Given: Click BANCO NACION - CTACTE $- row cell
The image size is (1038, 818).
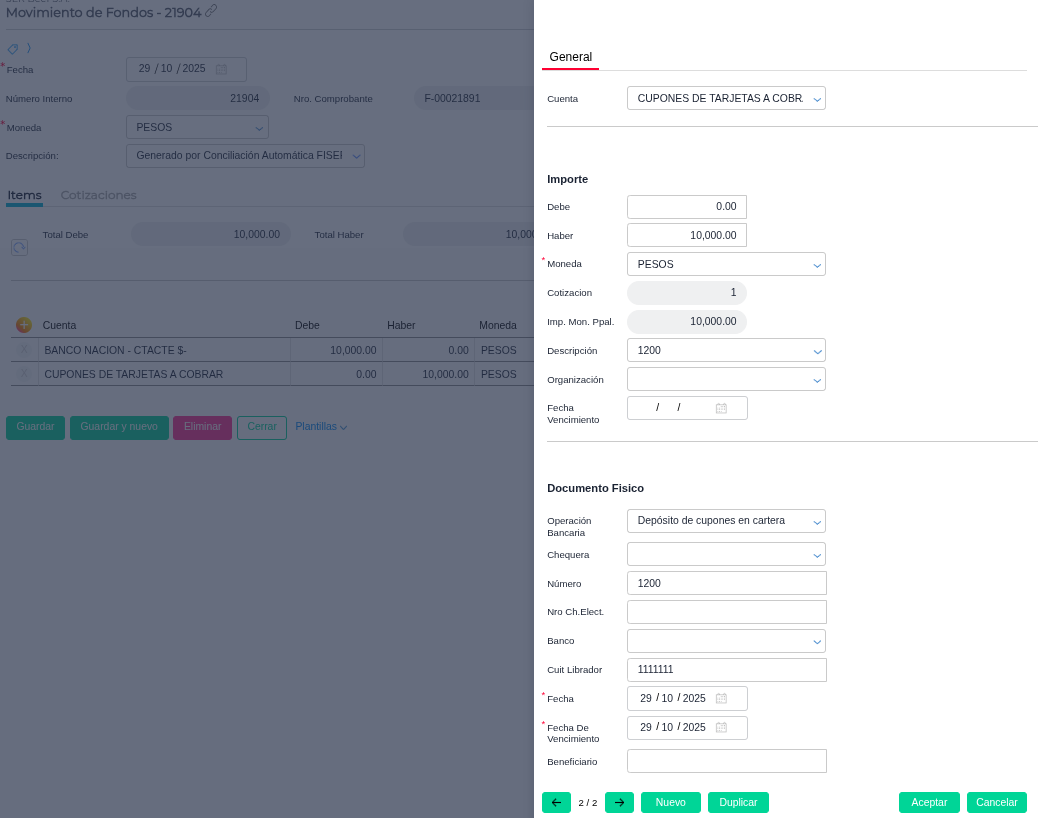Looking at the screenshot, I should [164, 350].
